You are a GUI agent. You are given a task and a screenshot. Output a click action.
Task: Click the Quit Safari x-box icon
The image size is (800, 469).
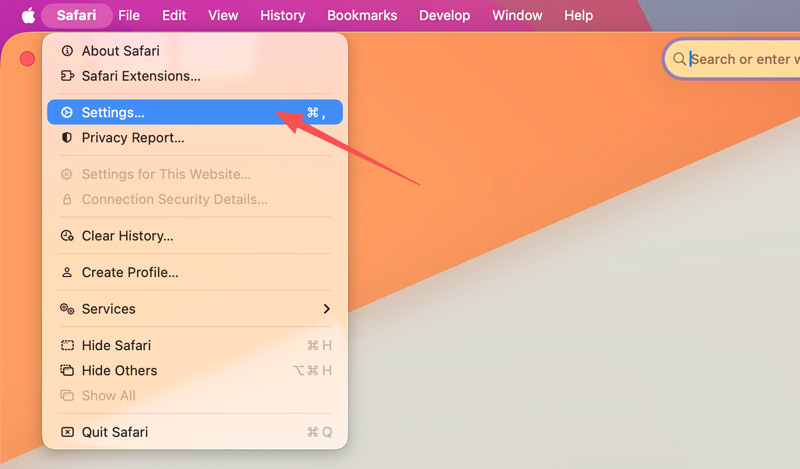point(67,432)
